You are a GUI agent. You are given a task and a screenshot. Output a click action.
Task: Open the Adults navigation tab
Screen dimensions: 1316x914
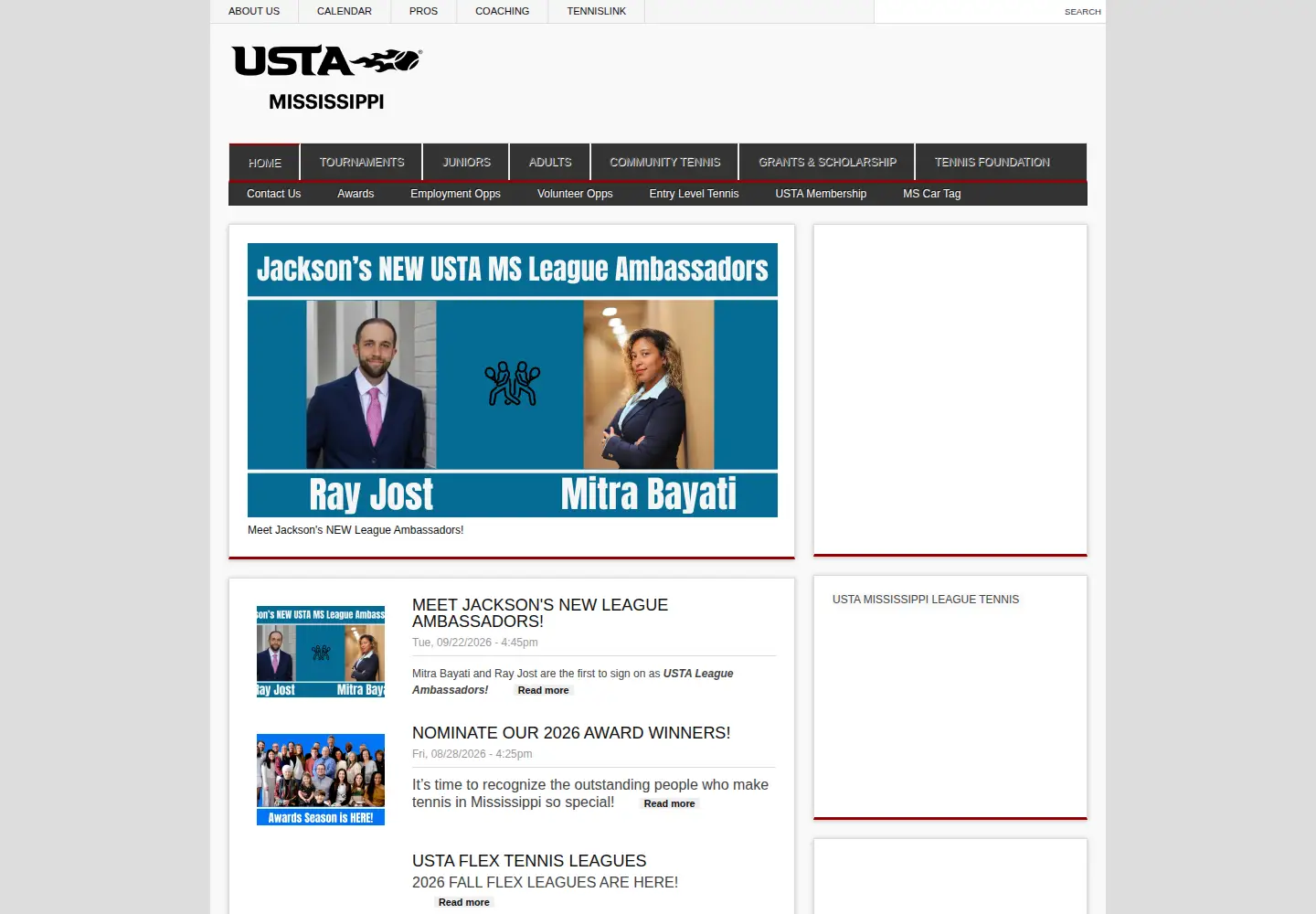point(550,162)
